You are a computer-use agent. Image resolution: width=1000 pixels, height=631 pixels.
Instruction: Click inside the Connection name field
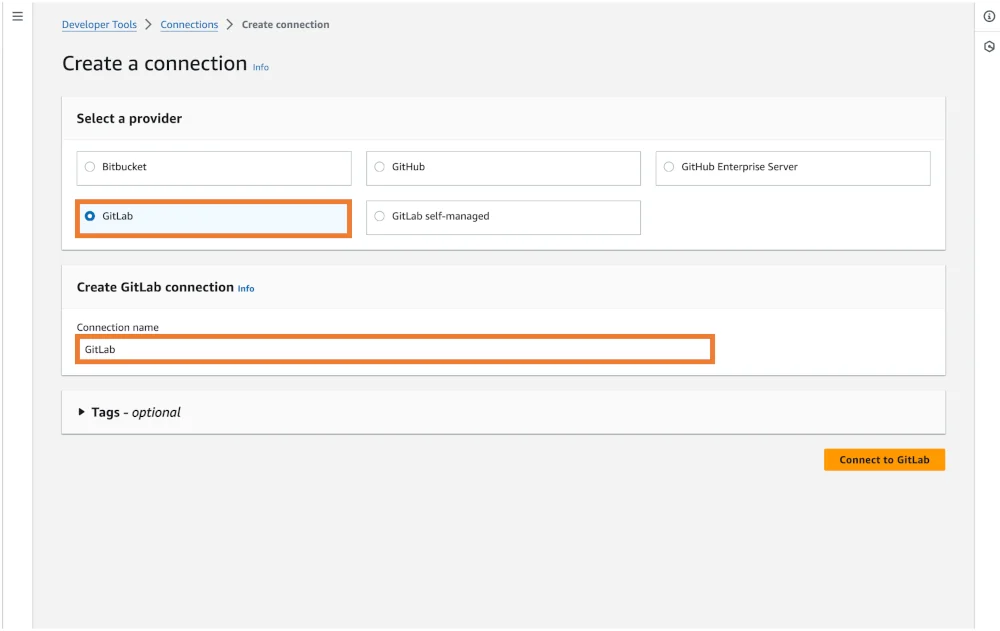(x=395, y=349)
